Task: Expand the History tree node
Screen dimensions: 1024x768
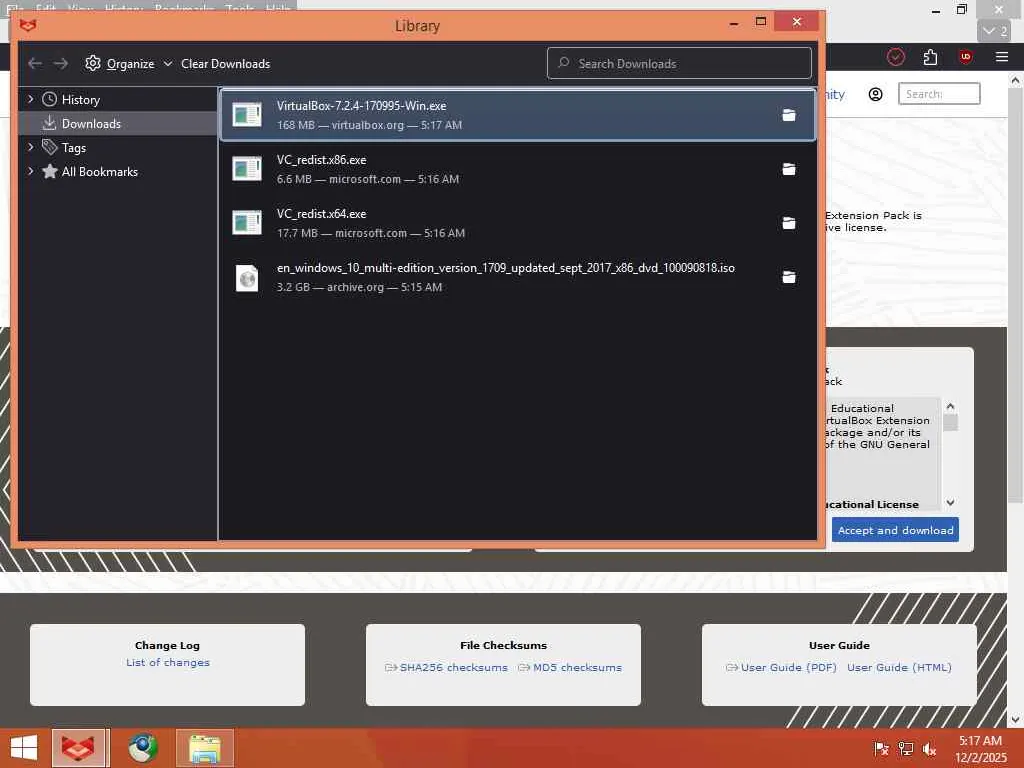Action: [x=30, y=99]
